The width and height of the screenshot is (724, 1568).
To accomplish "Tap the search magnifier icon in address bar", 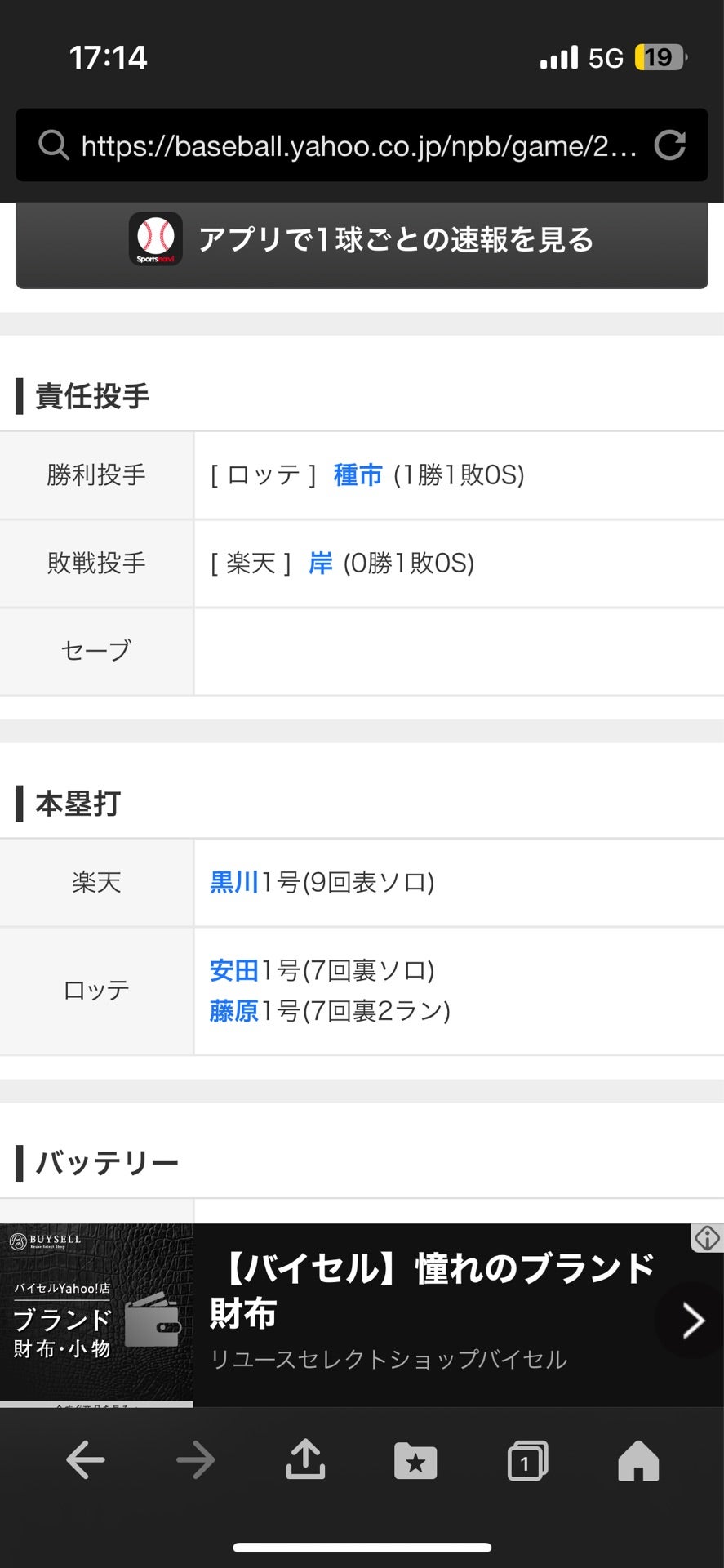I will pos(54,145).
